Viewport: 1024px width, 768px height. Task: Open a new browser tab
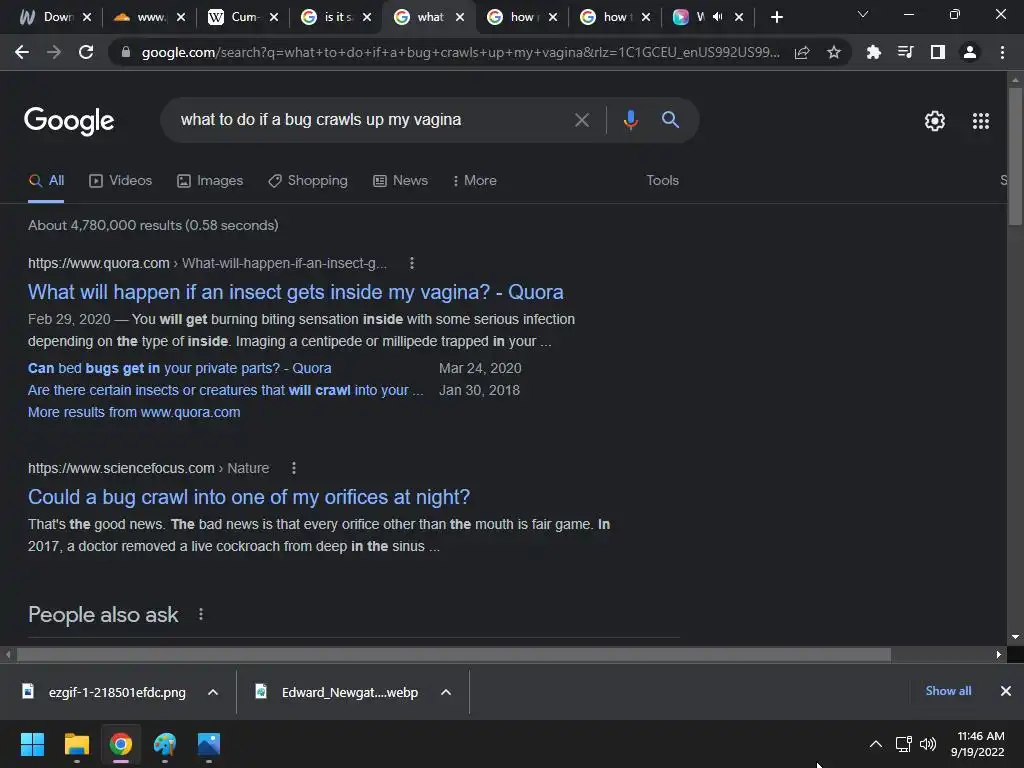[776, 17]
